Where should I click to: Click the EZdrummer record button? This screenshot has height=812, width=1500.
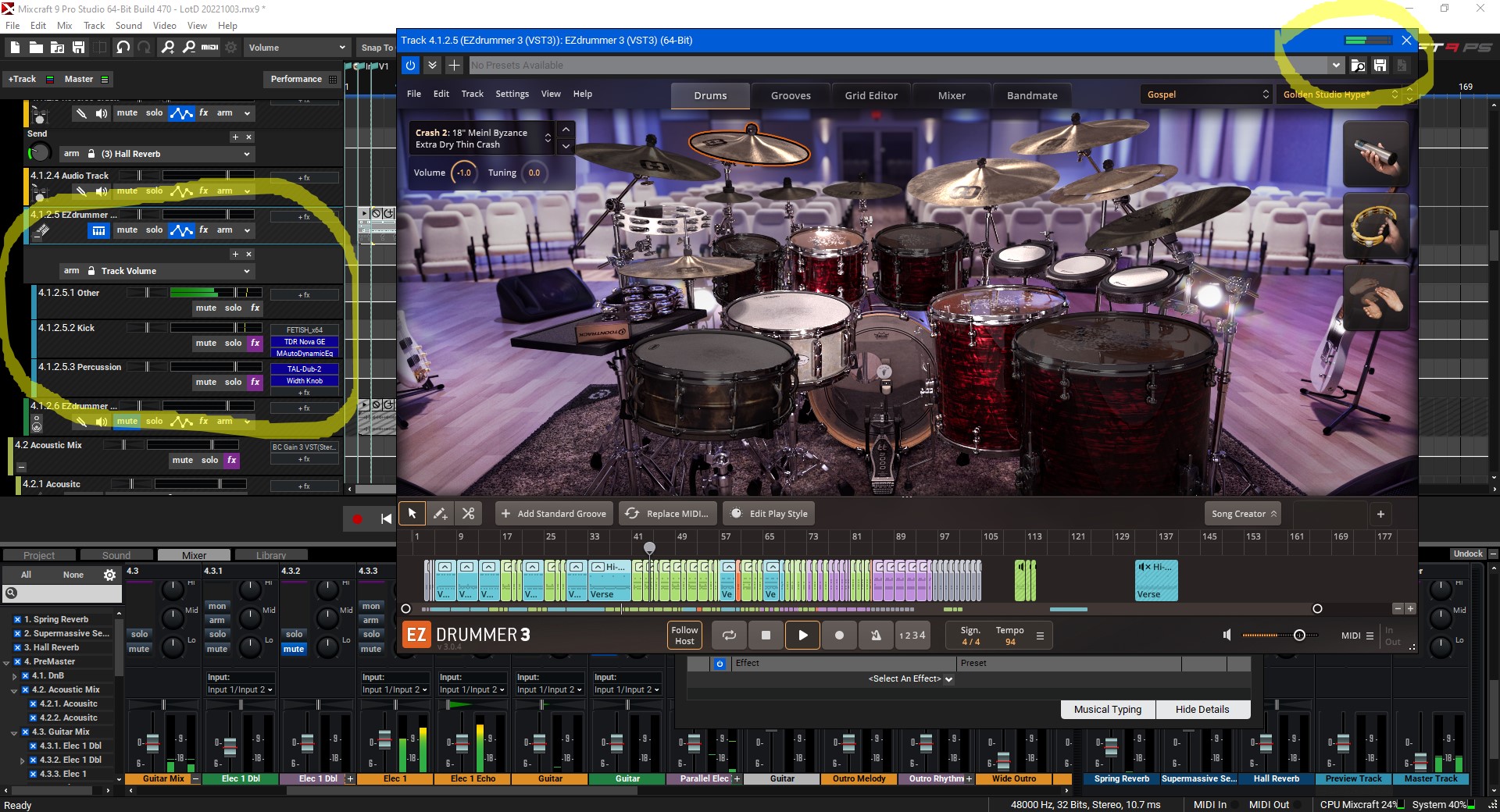click(x=839, y=635)
